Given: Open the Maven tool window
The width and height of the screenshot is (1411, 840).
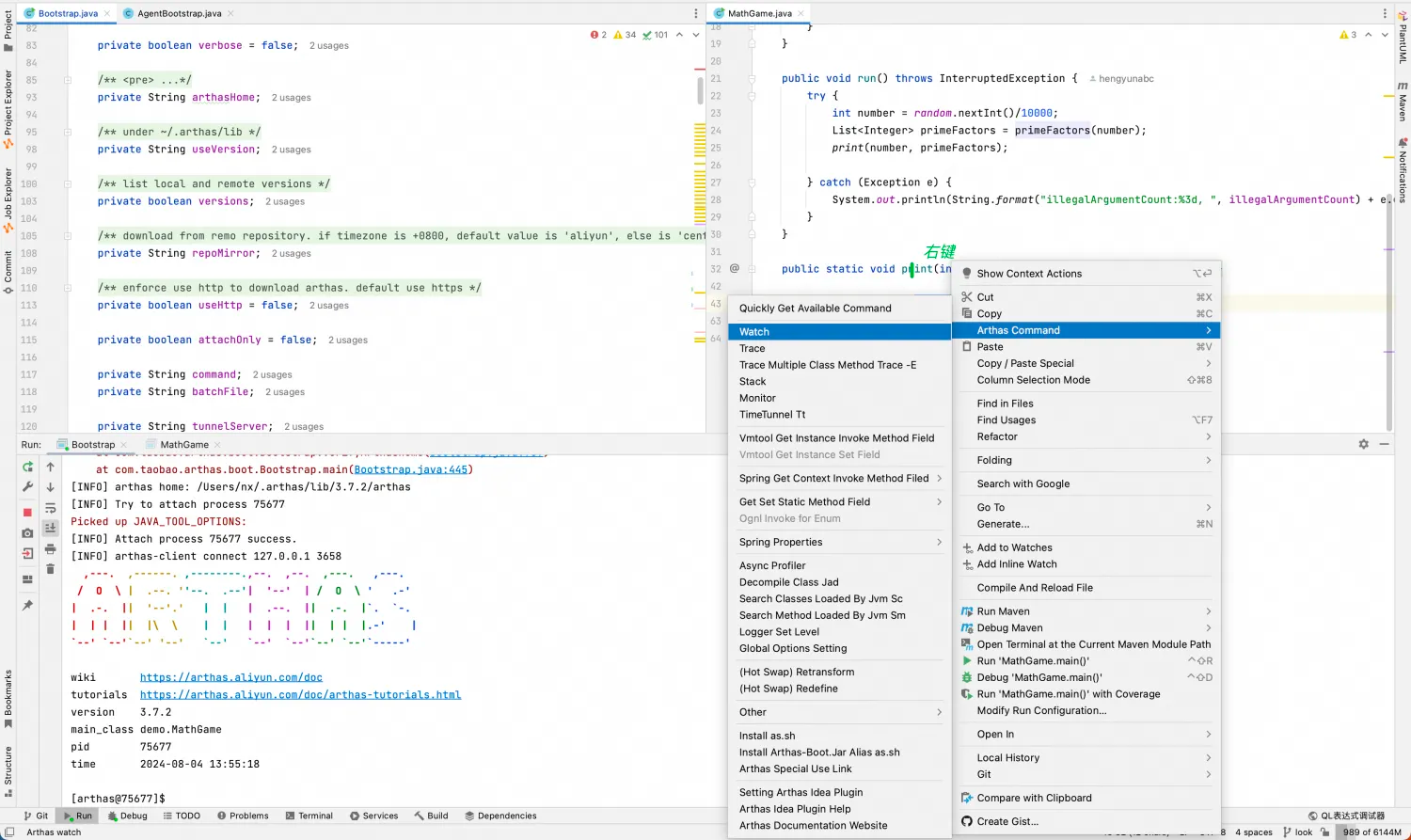Looking at the screenshot, I should 1403,102.
